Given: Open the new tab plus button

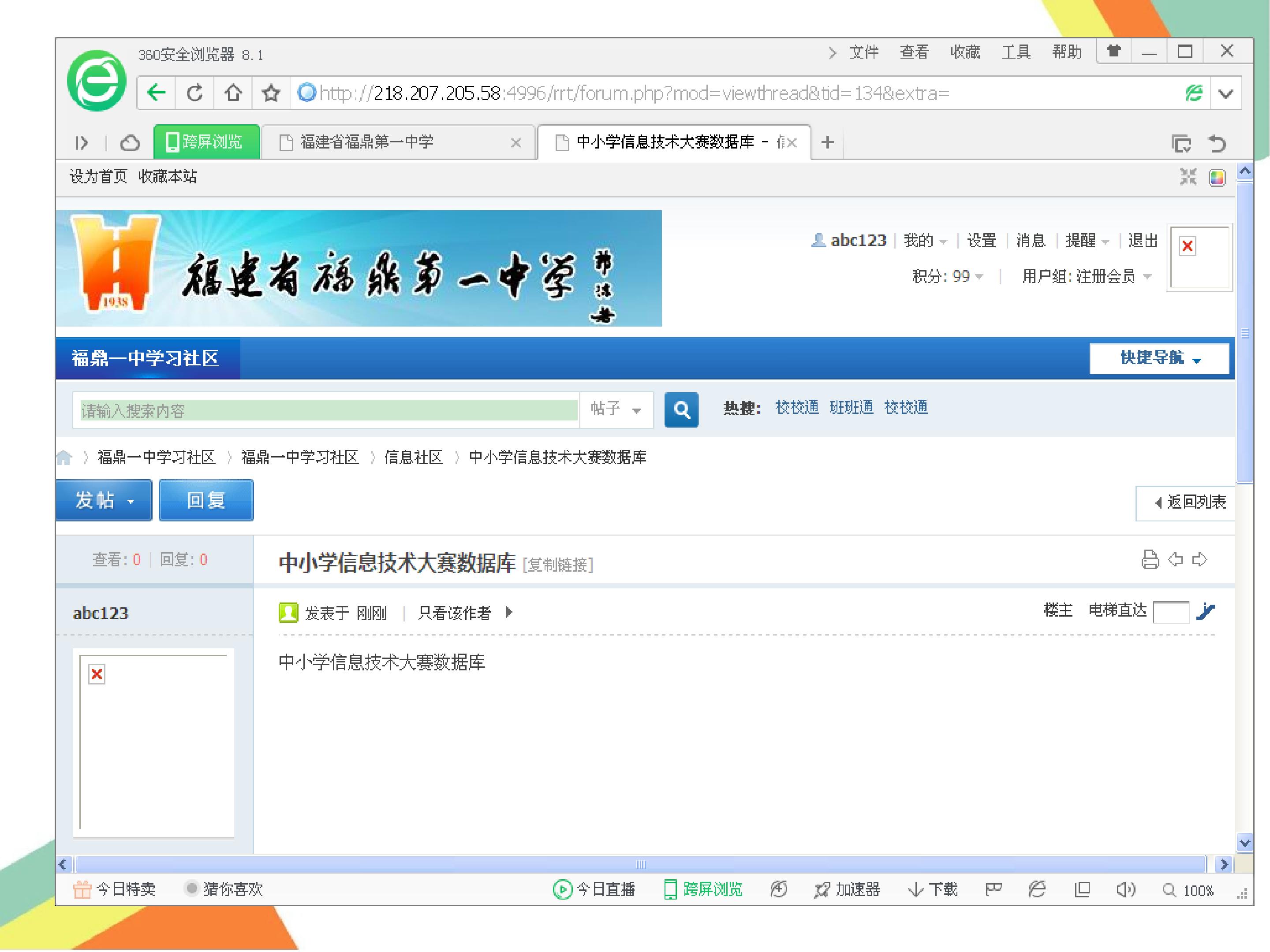Looking at the screenshot, I should [x=827, y=142].
